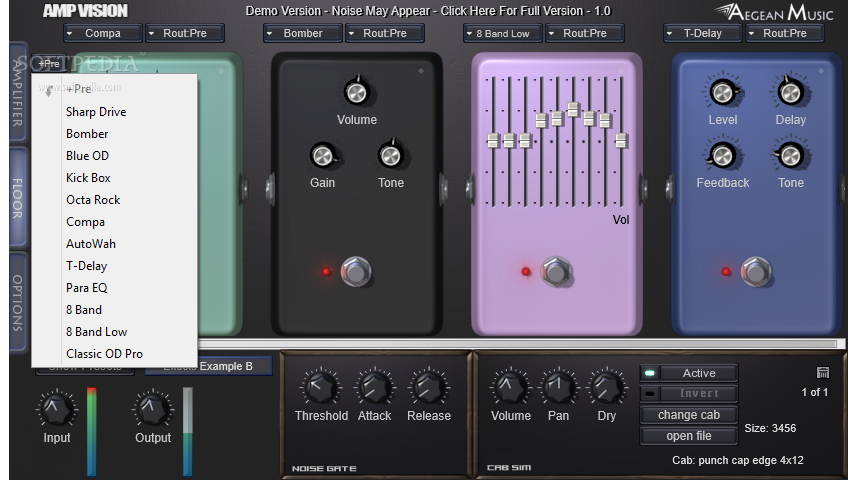Image resolution: width=848 pixels, height=480 pixels.
Task: Open the Rout:Pre dropdown next to 8 Band Low
Action: click(x=585, y=34)
